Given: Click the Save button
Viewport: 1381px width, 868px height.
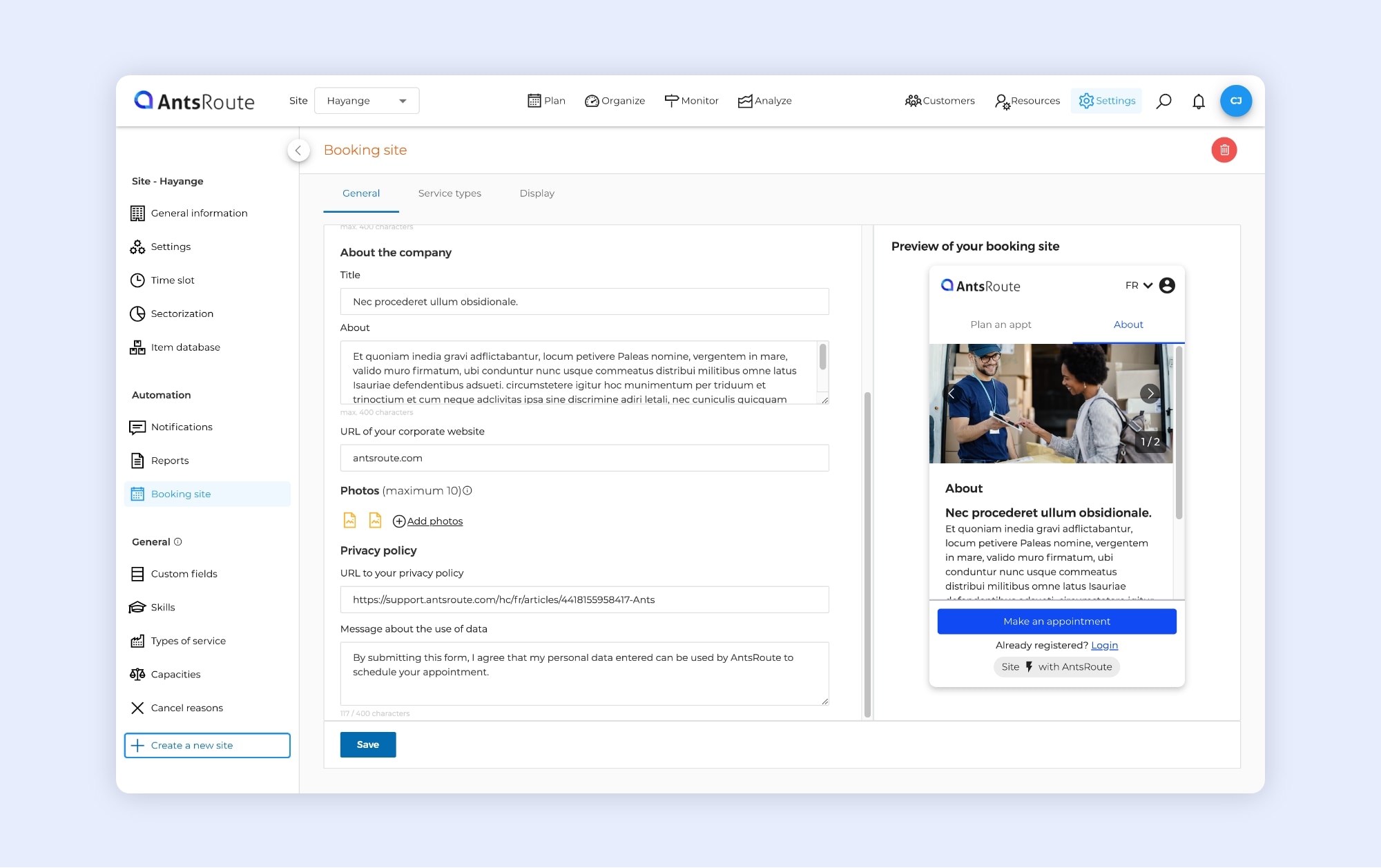Looking at the screenshot, I should [367, 744].
